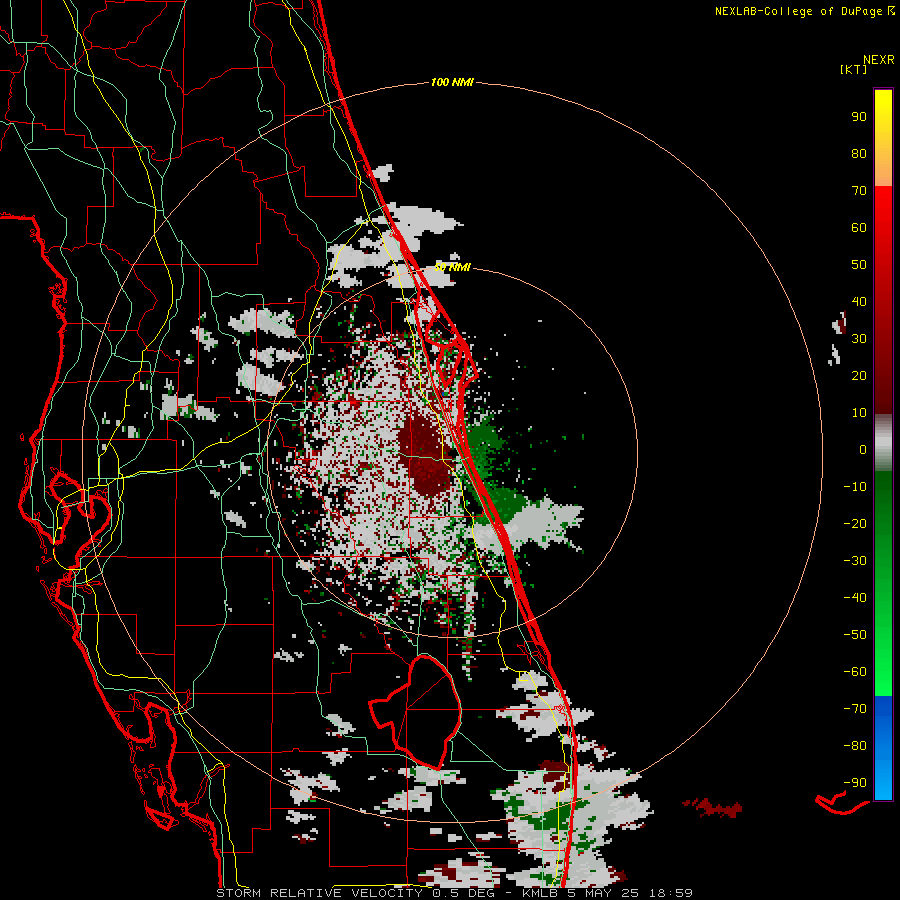Click the positive 20 knot scale label
Image resolution: width=900 pixels, height=900 pixels.
tap(859, 376)
